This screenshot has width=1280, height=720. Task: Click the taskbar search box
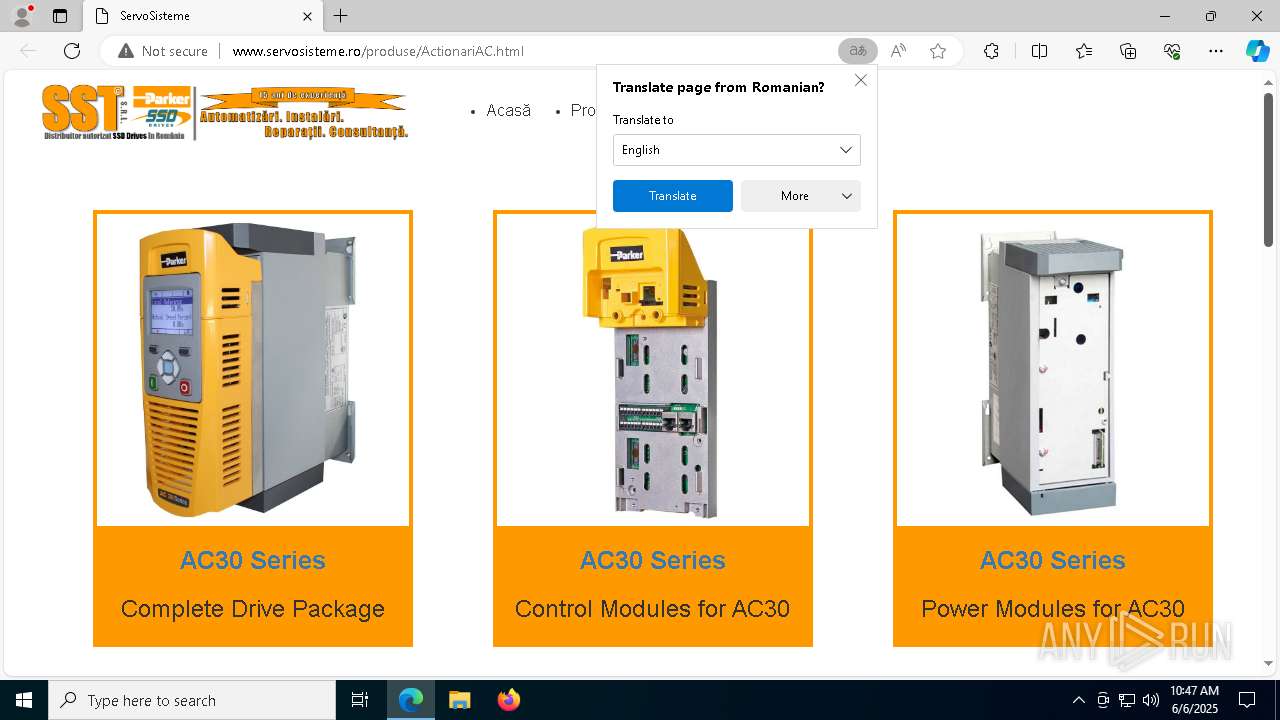click(x=192, y=700)
